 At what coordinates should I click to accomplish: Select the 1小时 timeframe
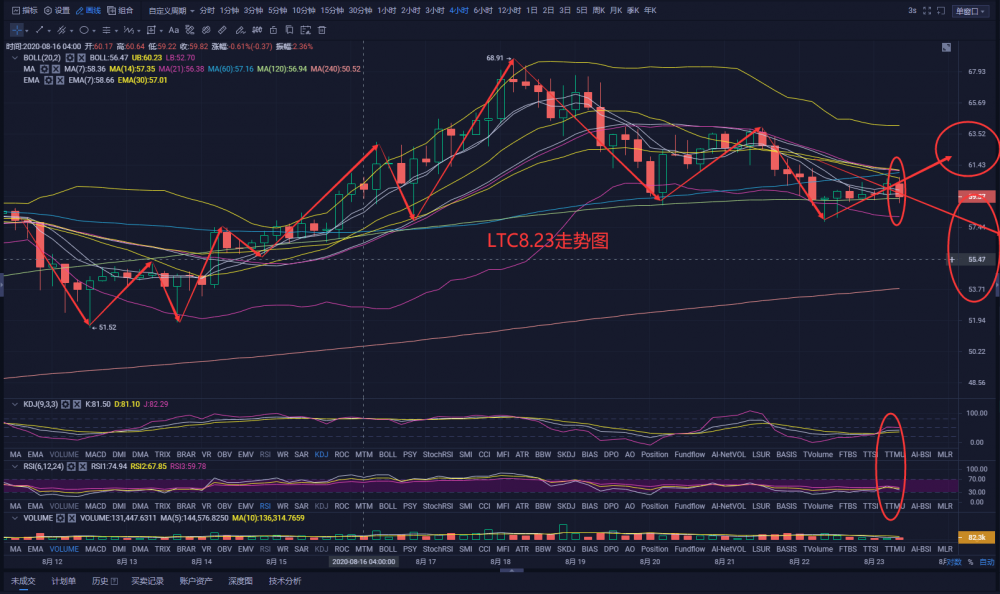click(386, 11)
